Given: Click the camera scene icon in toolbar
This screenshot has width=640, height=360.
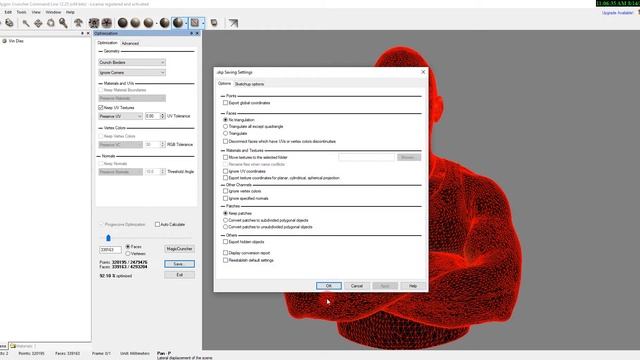Looking at the screenshot, I should coord(94,23).
